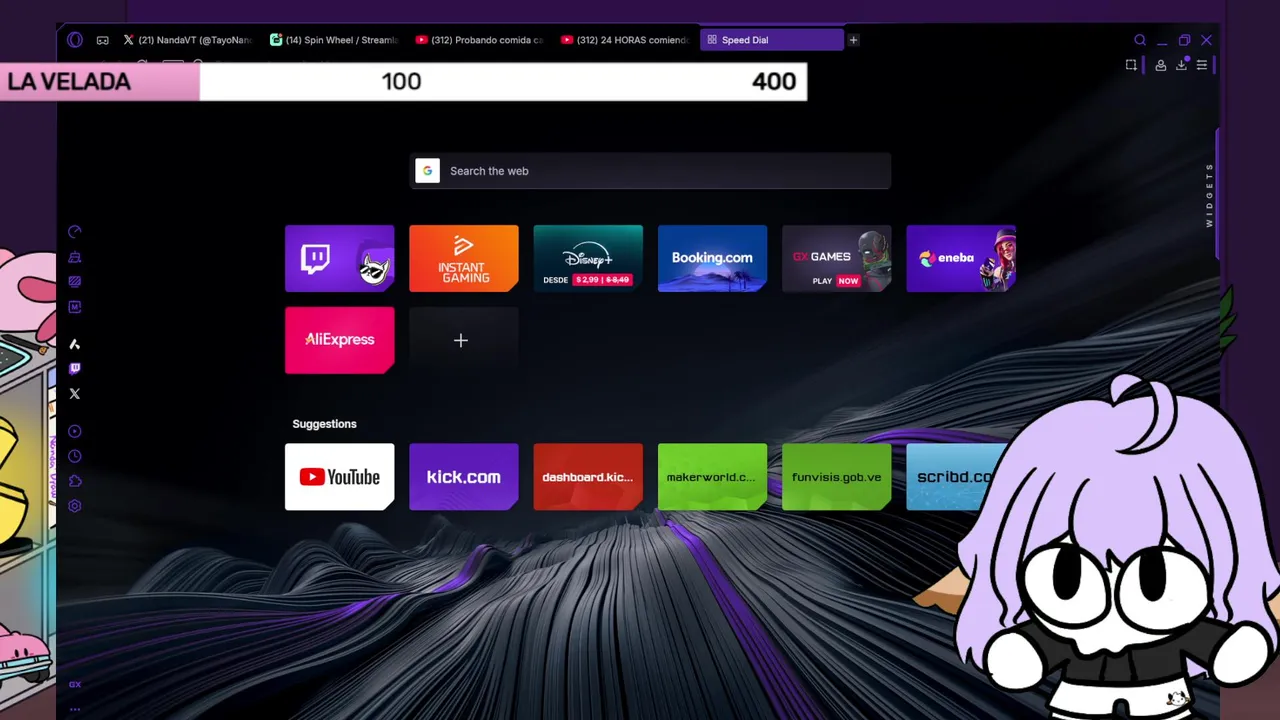Open the Booking.com tile
This screenshot has height=720, width=1280.
pyautogui.click(x=712, y=258)
